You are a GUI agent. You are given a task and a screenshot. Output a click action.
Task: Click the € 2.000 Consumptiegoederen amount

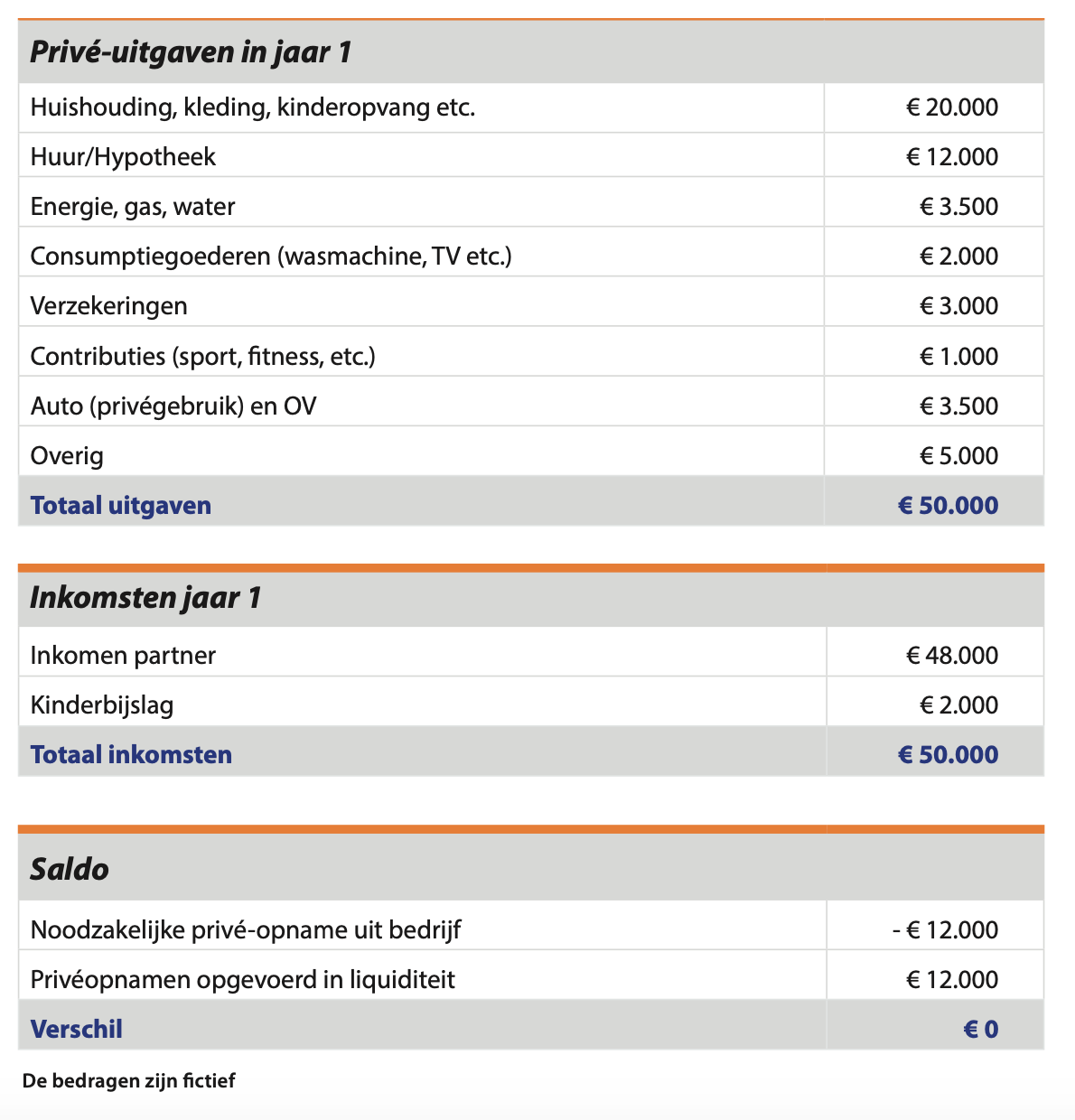[x=958, y=257]
